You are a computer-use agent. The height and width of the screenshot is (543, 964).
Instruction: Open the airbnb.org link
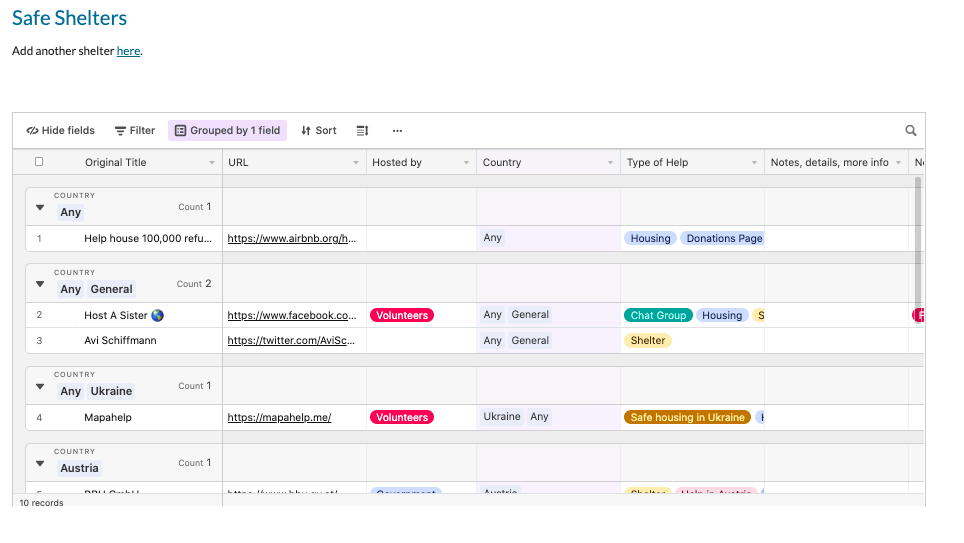click(x=291, y=239)
